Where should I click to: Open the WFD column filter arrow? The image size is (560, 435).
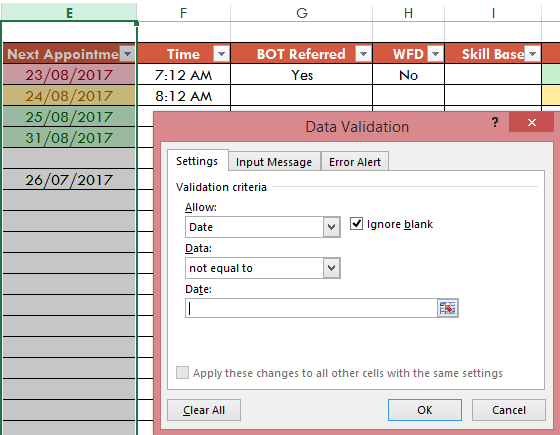click(x=435, y=54)
